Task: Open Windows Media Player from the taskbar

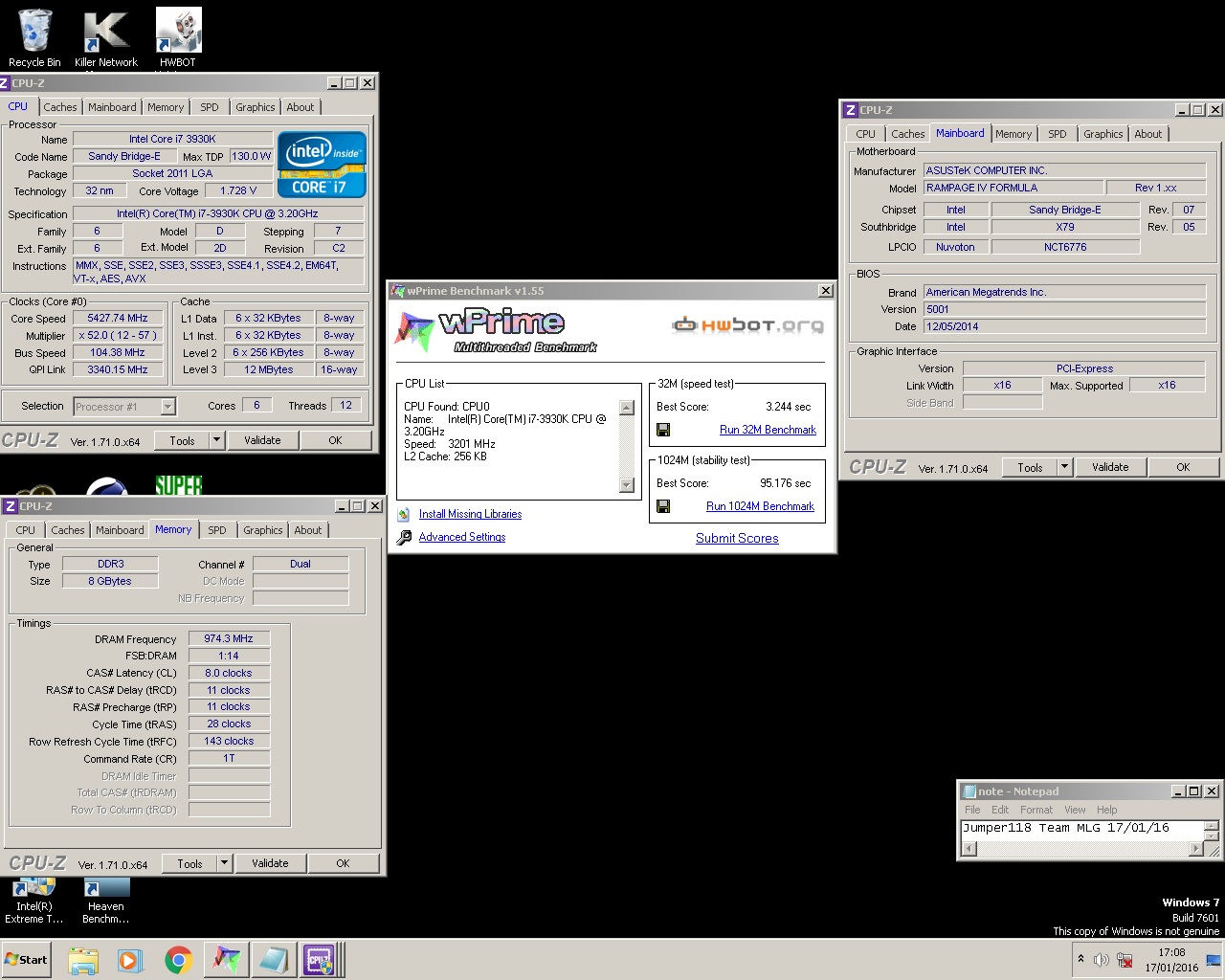Action: [x=130, y=960]
